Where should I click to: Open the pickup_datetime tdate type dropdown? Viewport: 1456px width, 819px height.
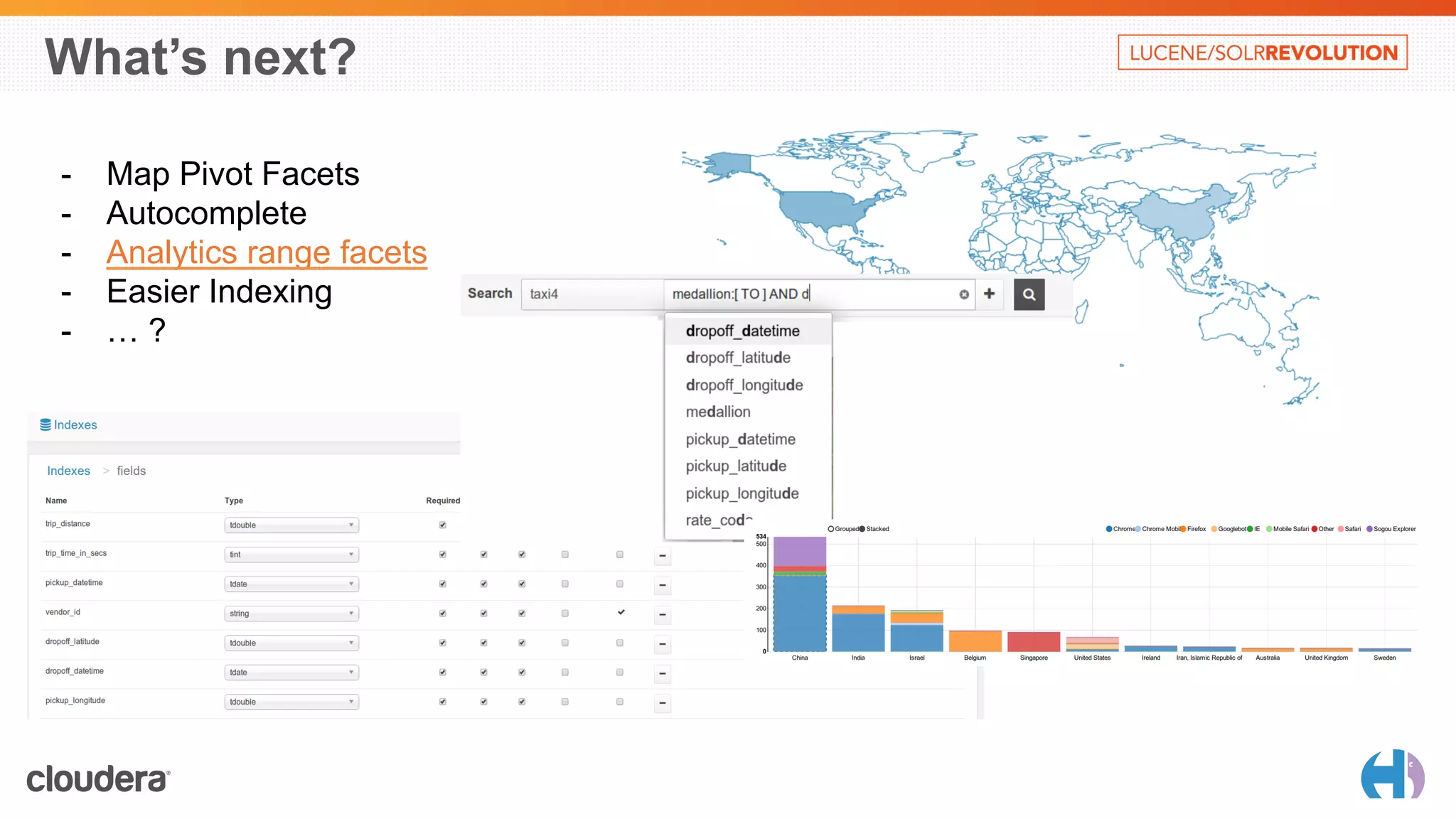tap(291, 584)
